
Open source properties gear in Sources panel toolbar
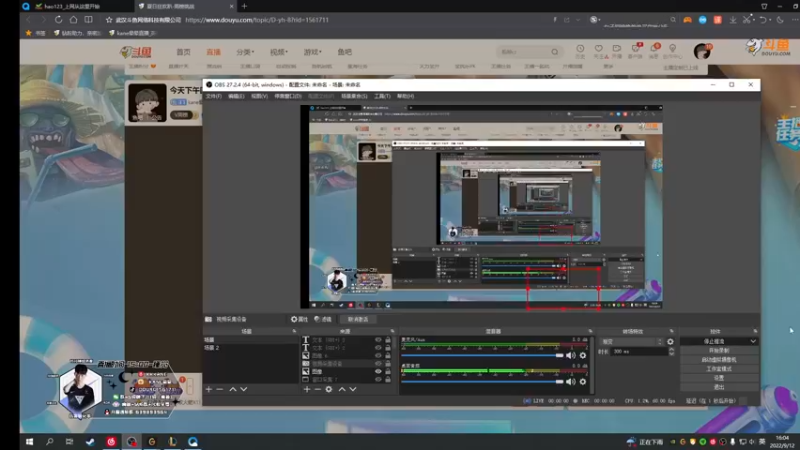tap(329, 389)
